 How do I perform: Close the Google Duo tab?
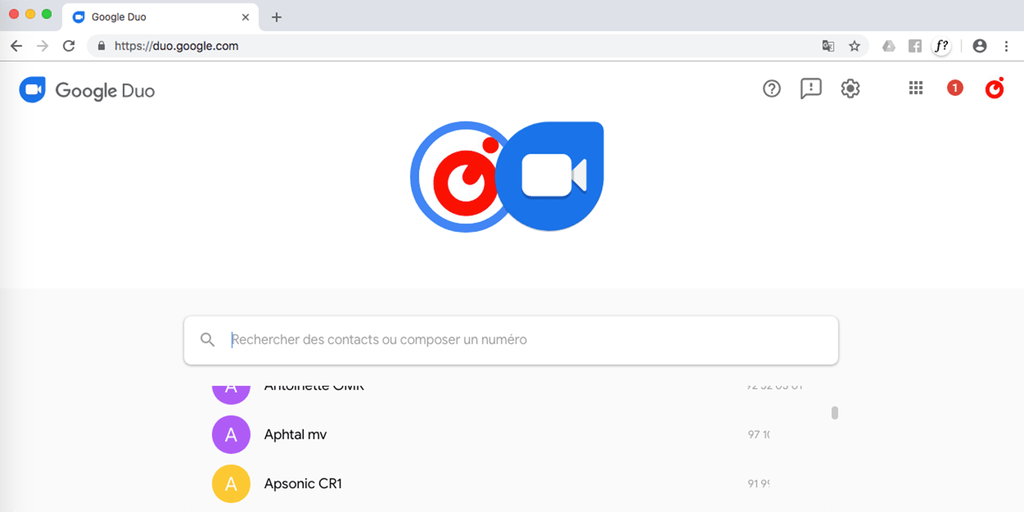pos(246,17)
